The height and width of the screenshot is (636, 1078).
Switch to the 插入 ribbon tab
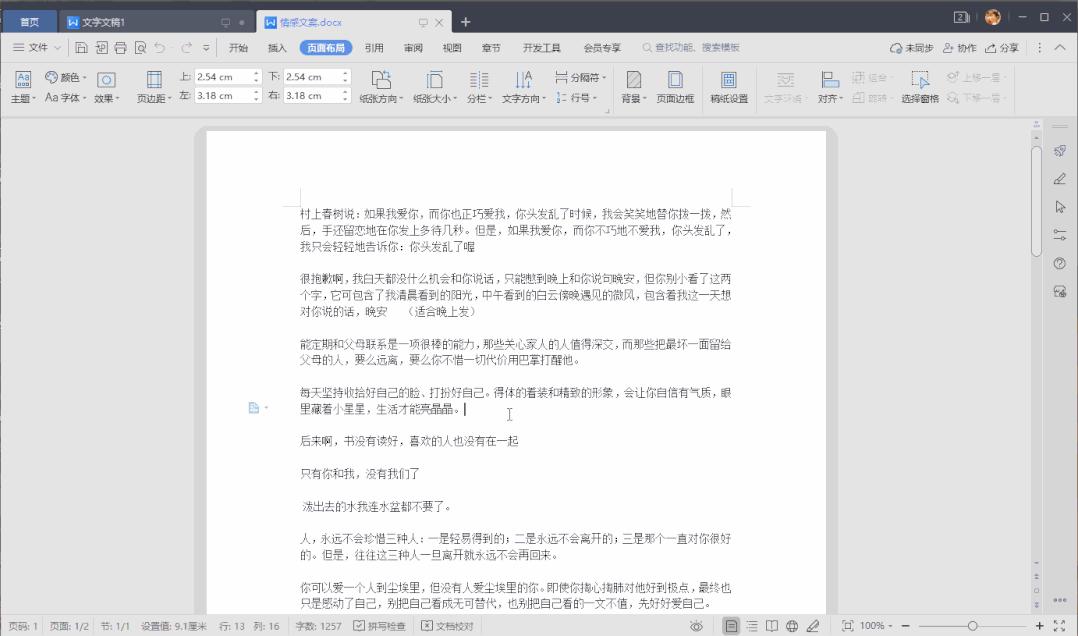tap(276, 46)
